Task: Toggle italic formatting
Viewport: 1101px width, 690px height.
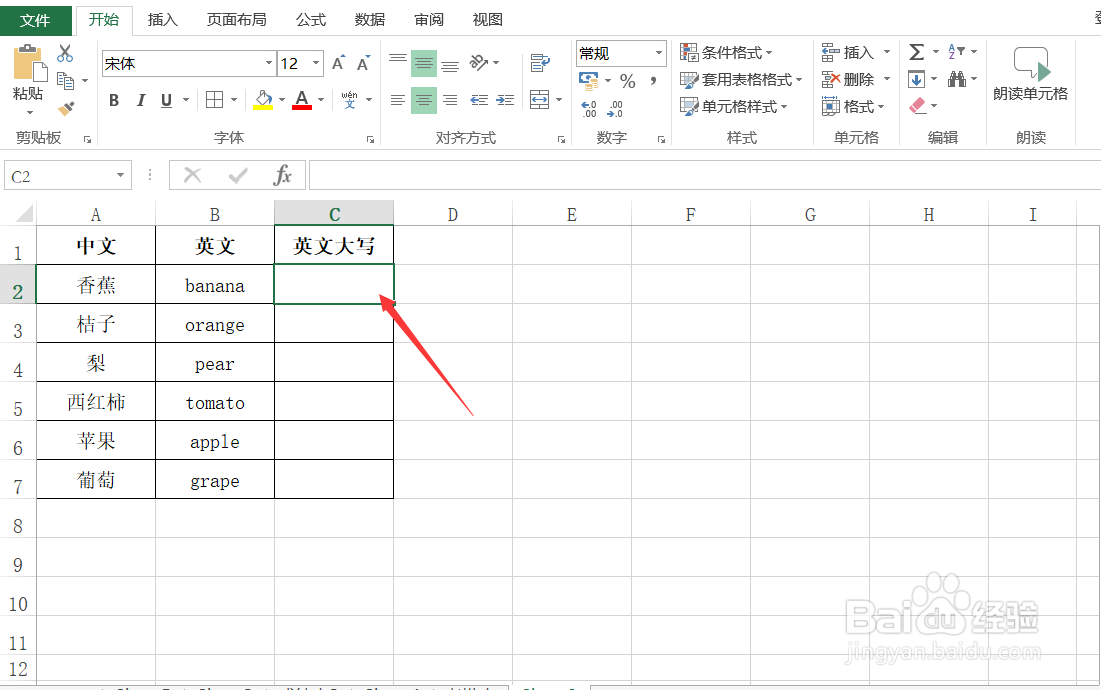Action: pos(140,100)
